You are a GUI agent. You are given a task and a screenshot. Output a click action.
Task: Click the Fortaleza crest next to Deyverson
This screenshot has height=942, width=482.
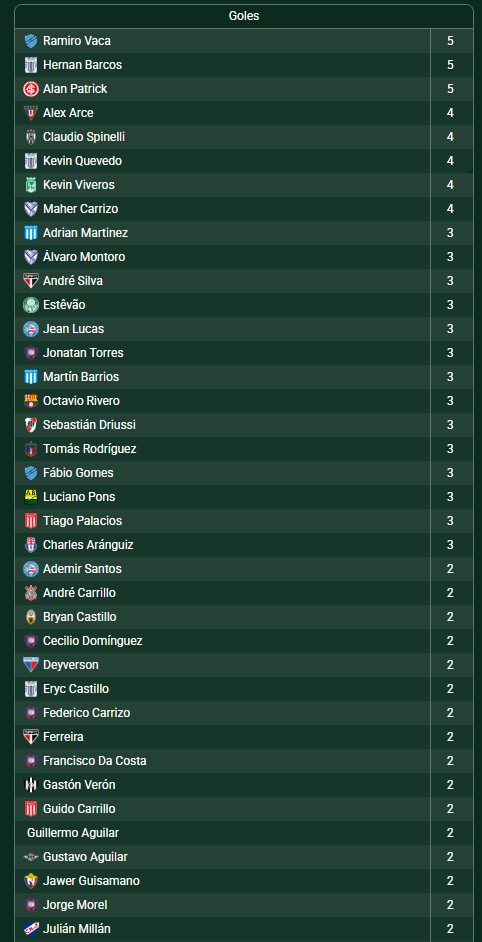31,665
